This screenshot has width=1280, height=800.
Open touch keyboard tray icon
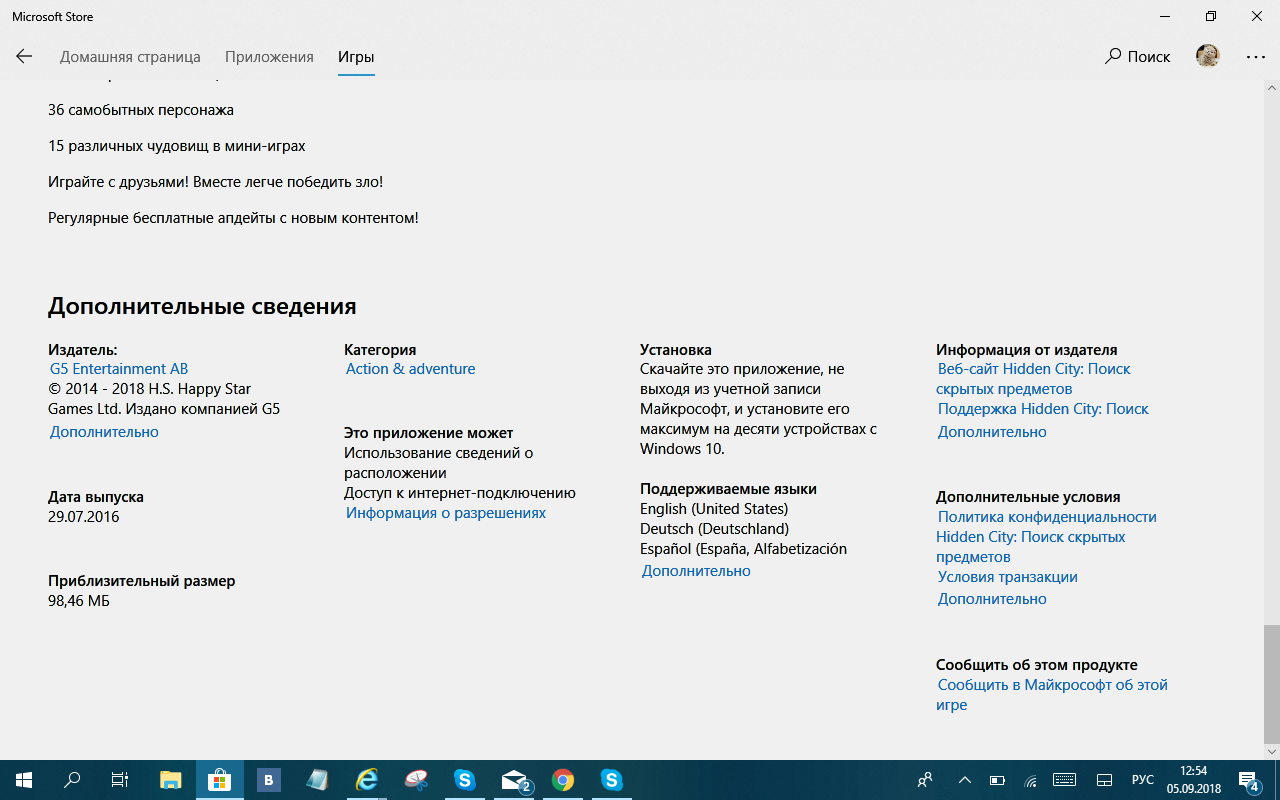(x=1064, y=780)
